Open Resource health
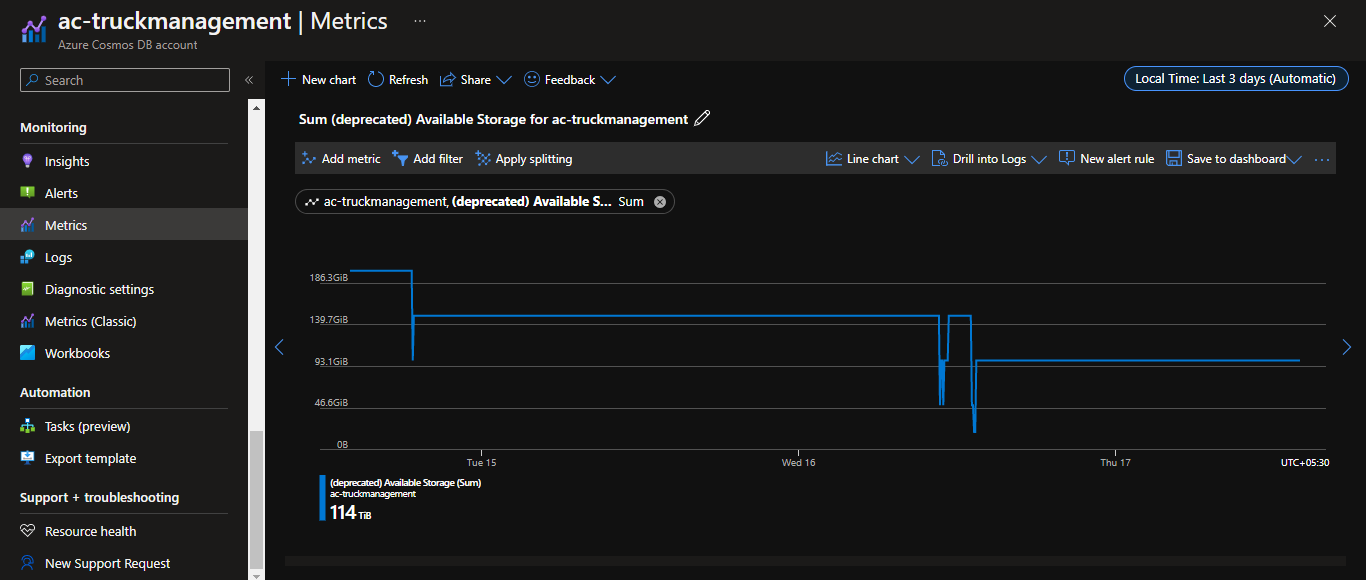The image size is (1366, 580). click(90, 531)
